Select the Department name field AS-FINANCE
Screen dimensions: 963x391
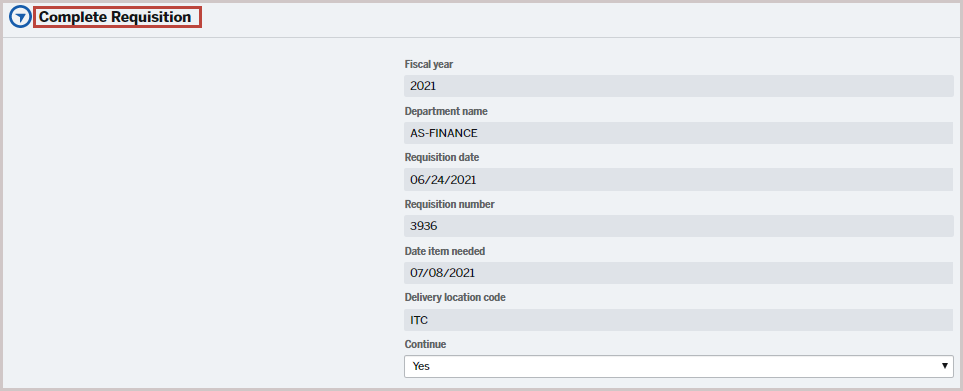(679, 133)
